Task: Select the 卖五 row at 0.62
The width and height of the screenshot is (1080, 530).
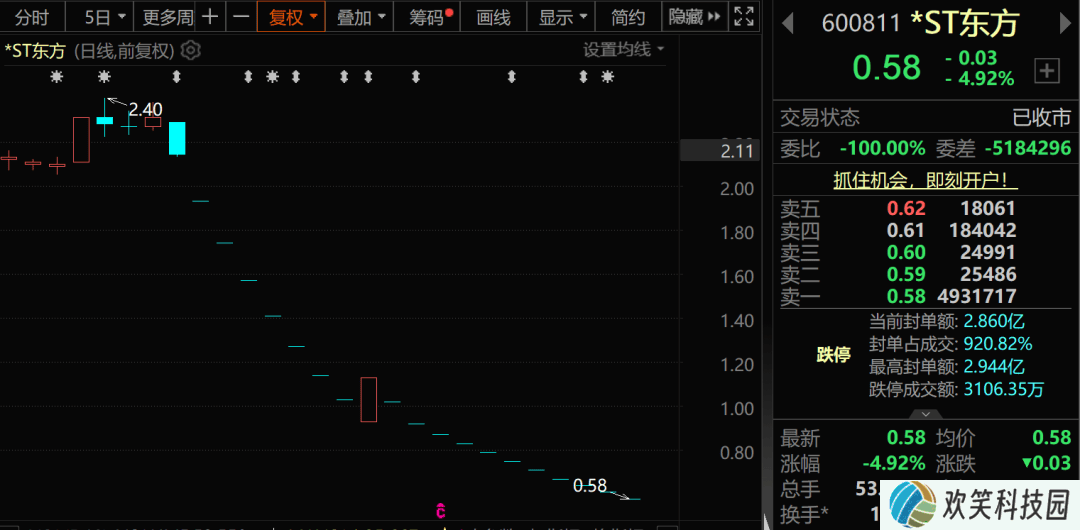Action: 926,208
